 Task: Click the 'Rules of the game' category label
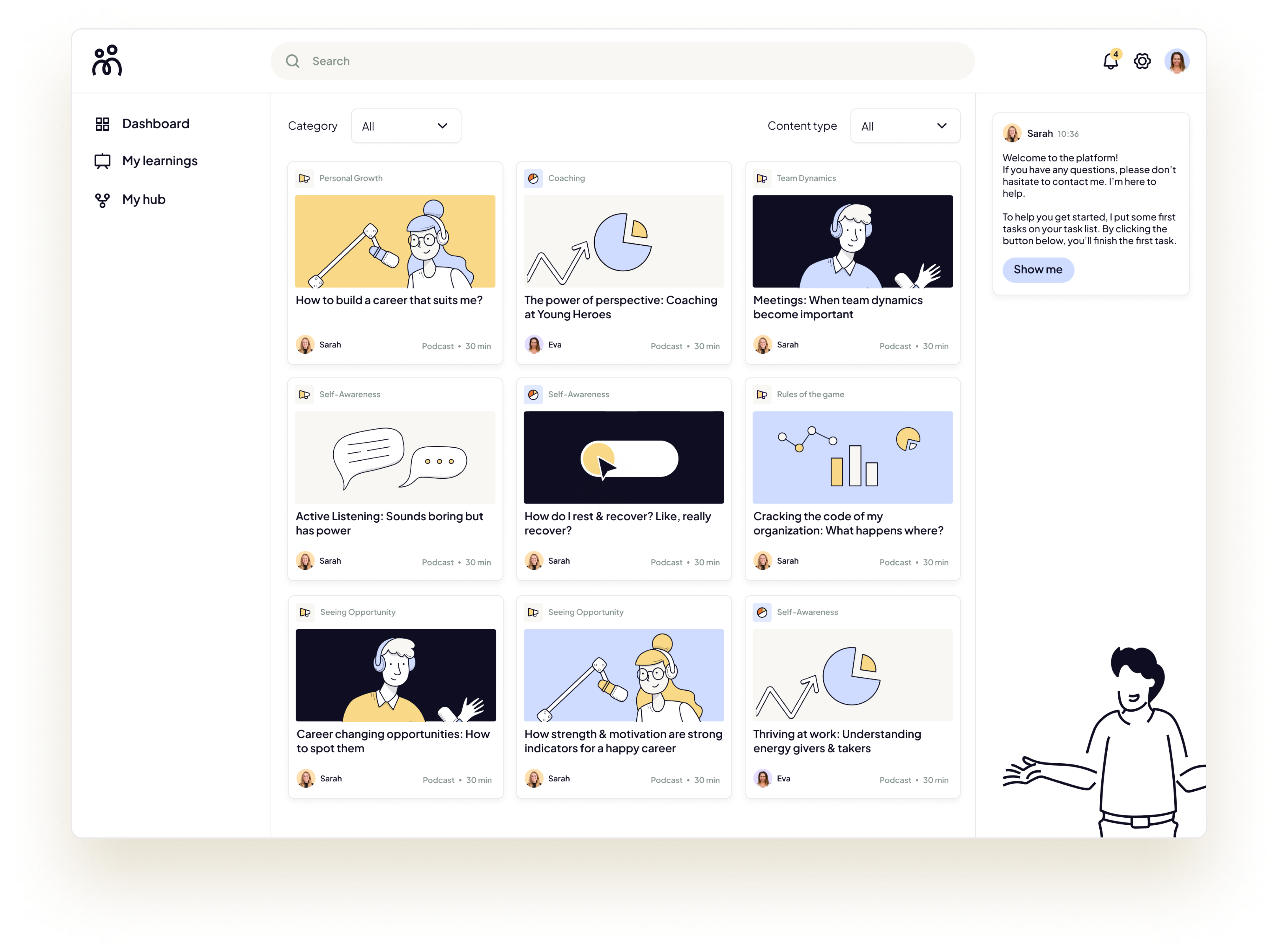point(810,395)
